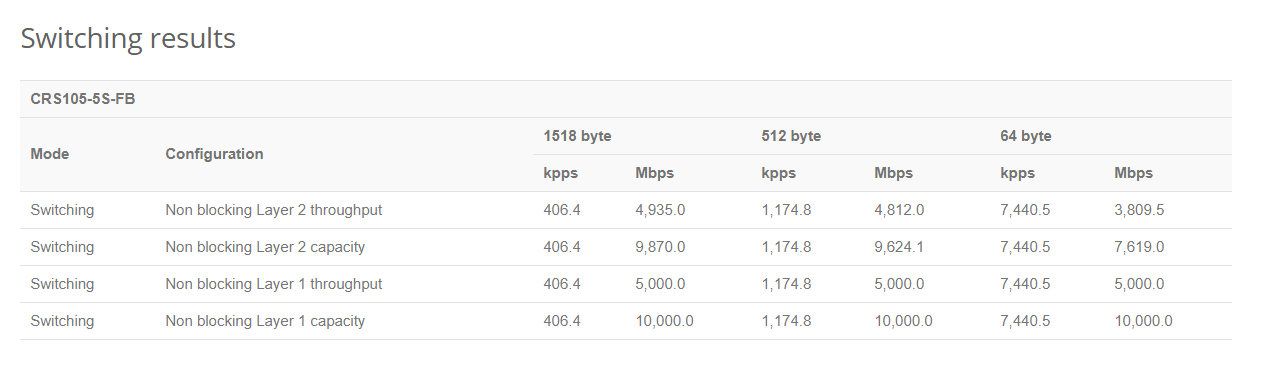Click the 7,619.0 Mbps cell
This screenshot has width=1263, height=371.
tap(1139, 247)
